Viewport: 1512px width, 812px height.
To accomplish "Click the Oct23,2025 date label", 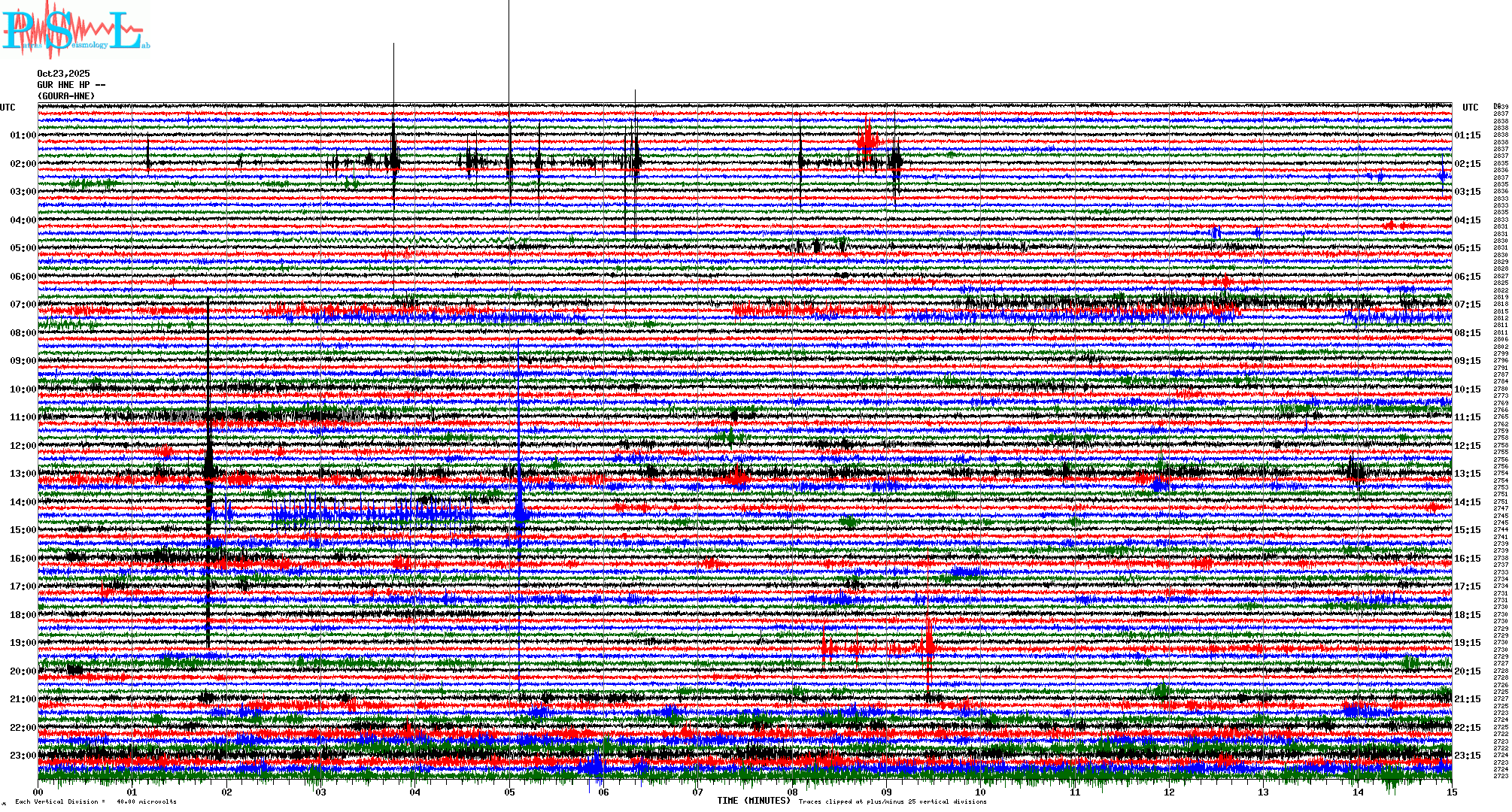I will click(63, 74).
